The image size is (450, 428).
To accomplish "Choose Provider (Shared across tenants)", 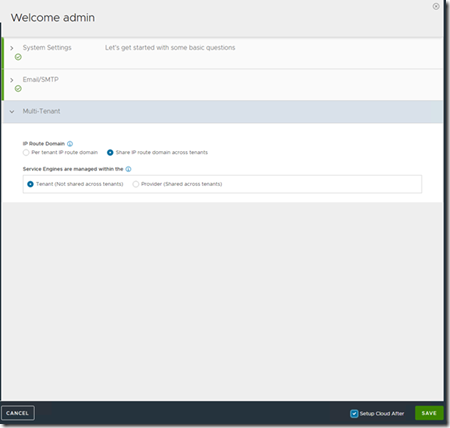I will click(x=136, y=184).
